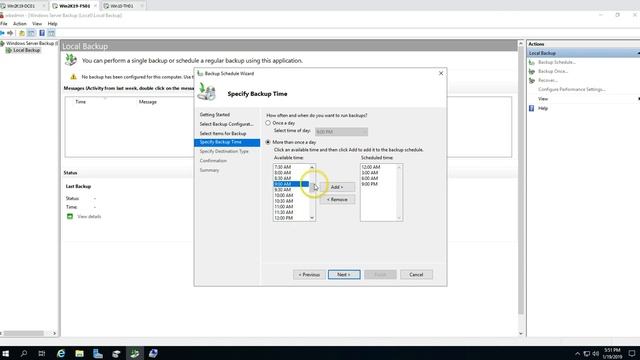The width and height of the screenshot is (640, 360).
Task: Select Windows Server Backup tree node
Action: tap(29, 43)
